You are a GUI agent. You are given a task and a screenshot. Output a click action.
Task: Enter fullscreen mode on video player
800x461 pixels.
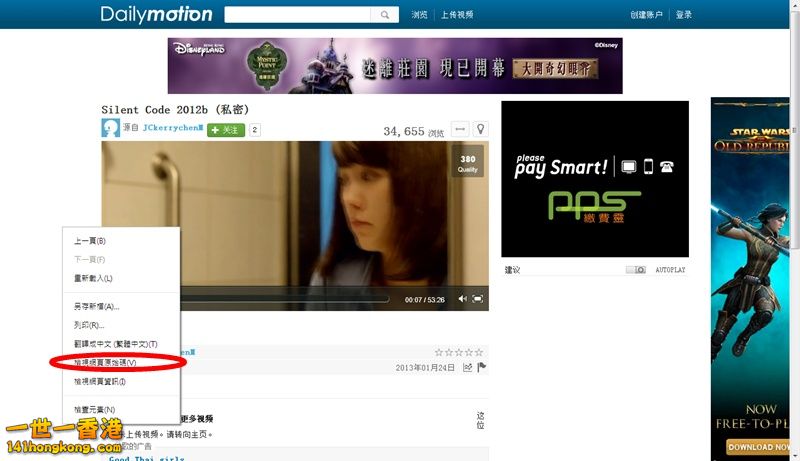[478, 299]
